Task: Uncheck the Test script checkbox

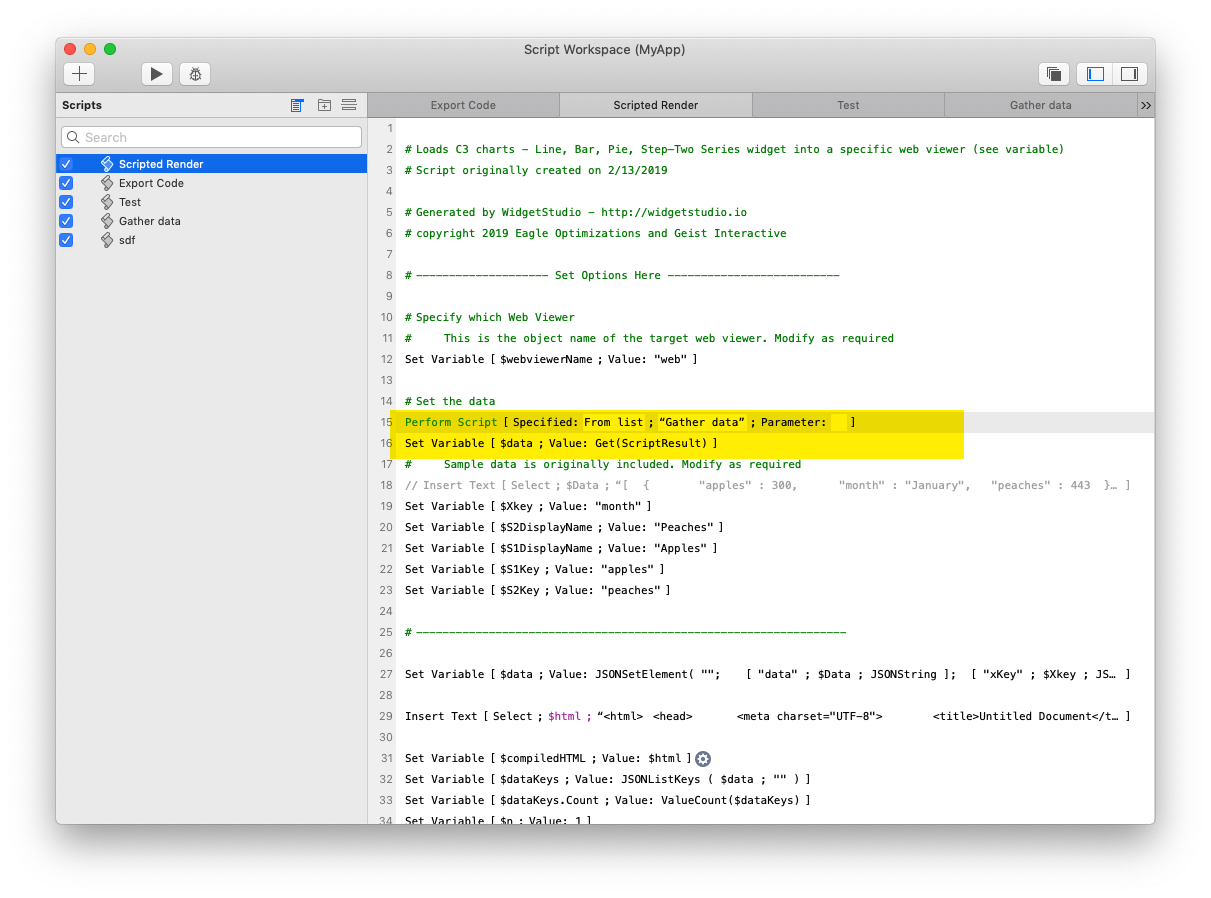Action: click(x=66, y=202)
